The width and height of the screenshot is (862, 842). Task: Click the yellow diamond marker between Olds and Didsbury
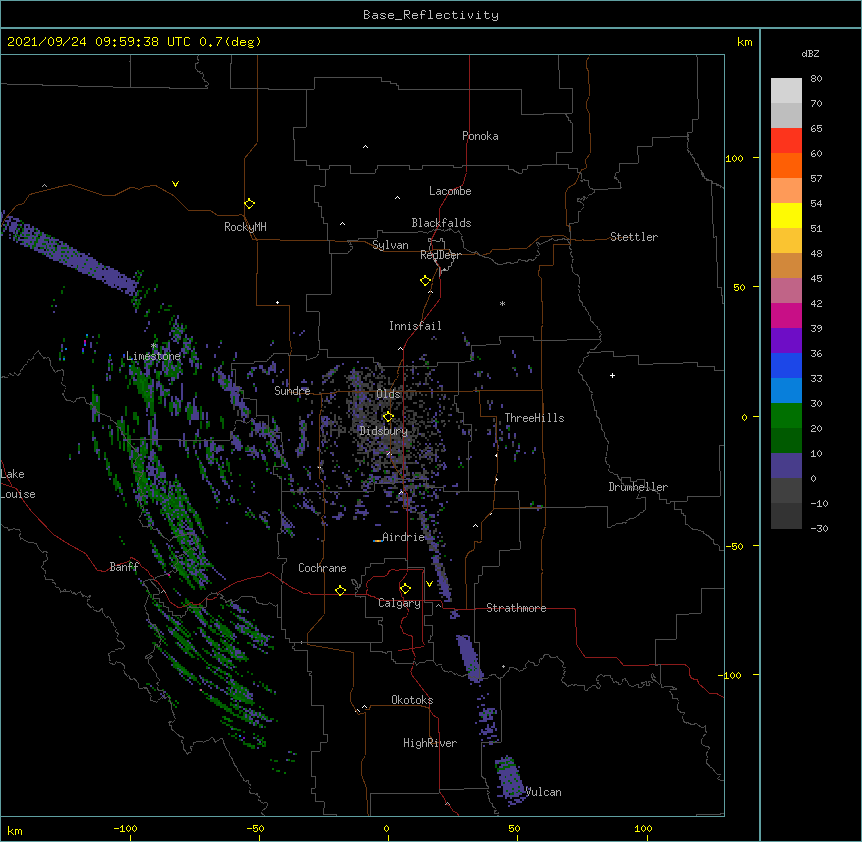pyautogui.click(x=388, y=416)
